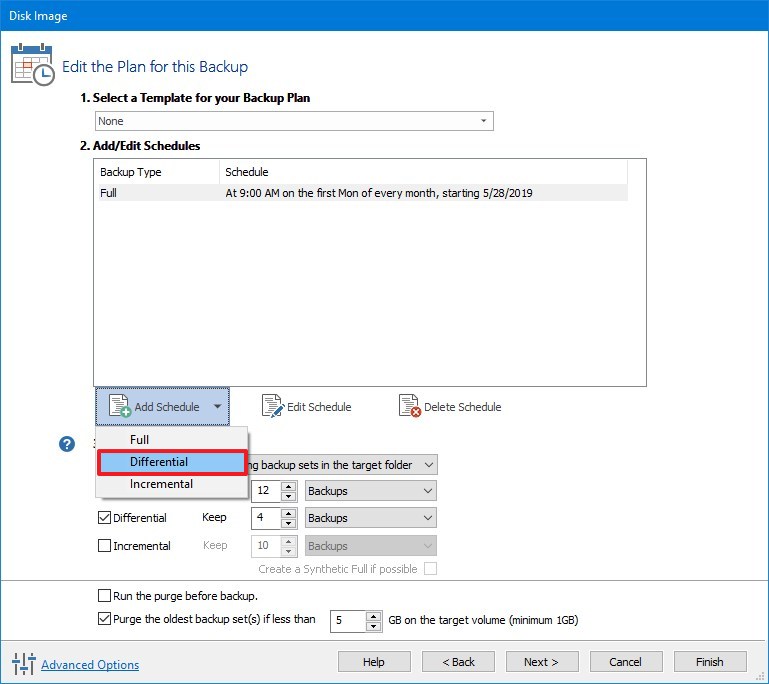Toggle Create a Synthetic Full checkbox
769x684 pixels.
430,569
